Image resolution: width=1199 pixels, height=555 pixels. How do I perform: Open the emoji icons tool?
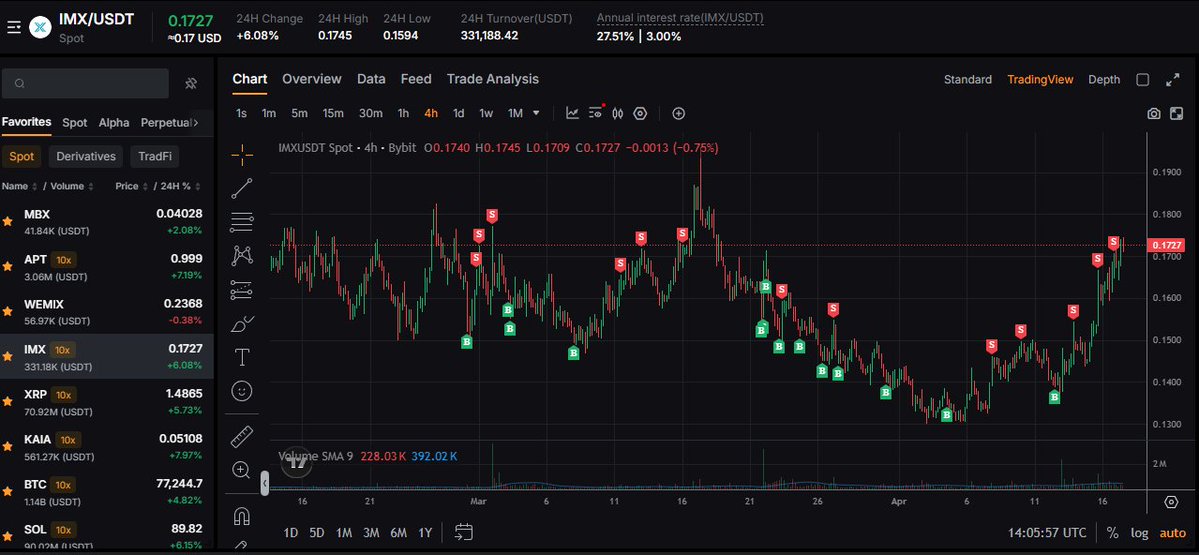(x=242, y=391)
